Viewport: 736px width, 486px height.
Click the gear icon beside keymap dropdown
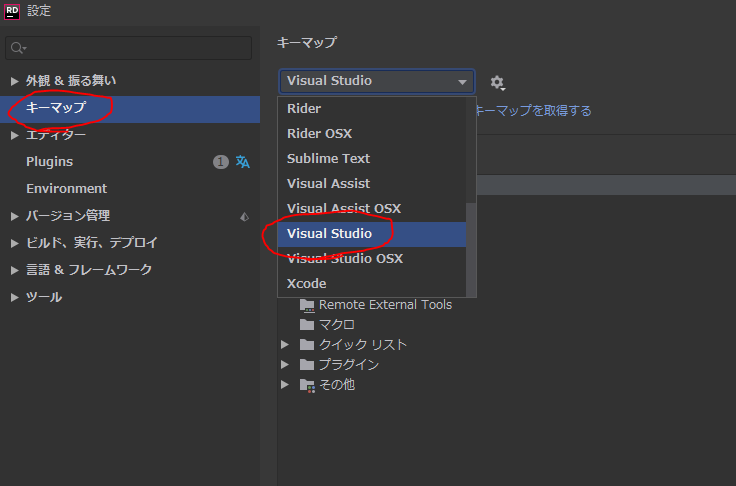pyautogui.click(x=497, y=82)
